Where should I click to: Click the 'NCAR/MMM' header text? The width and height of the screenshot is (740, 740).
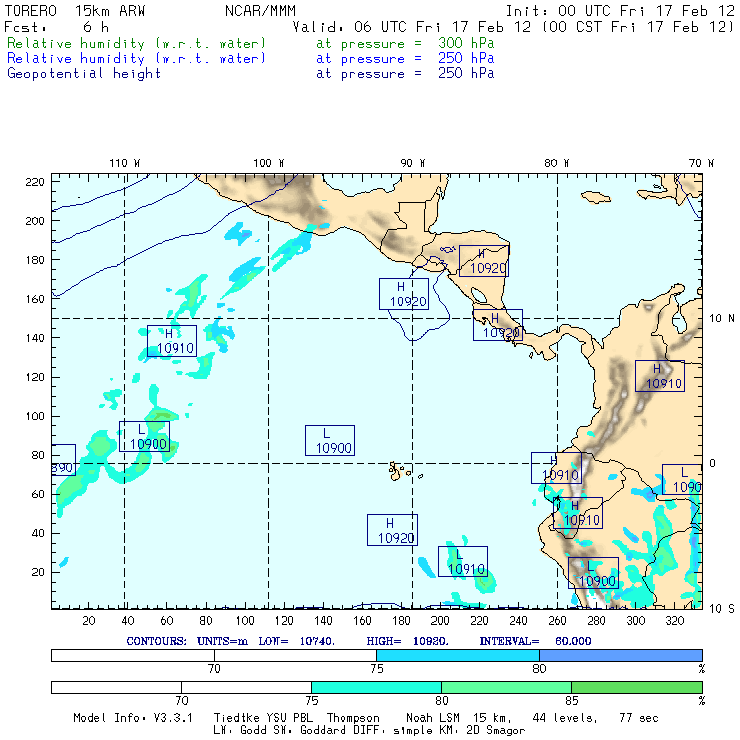tap(260, 11)
